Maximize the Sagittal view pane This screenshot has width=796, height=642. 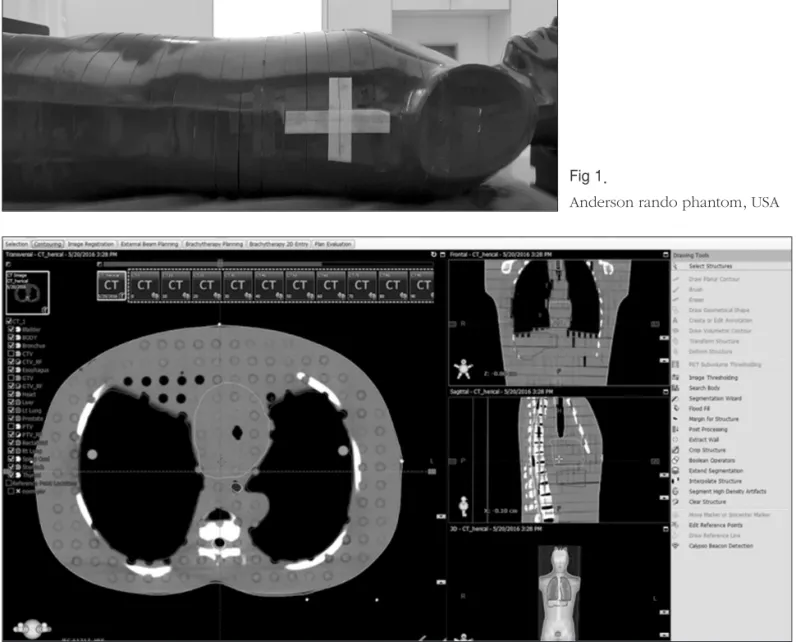click(x=666, y=392)
